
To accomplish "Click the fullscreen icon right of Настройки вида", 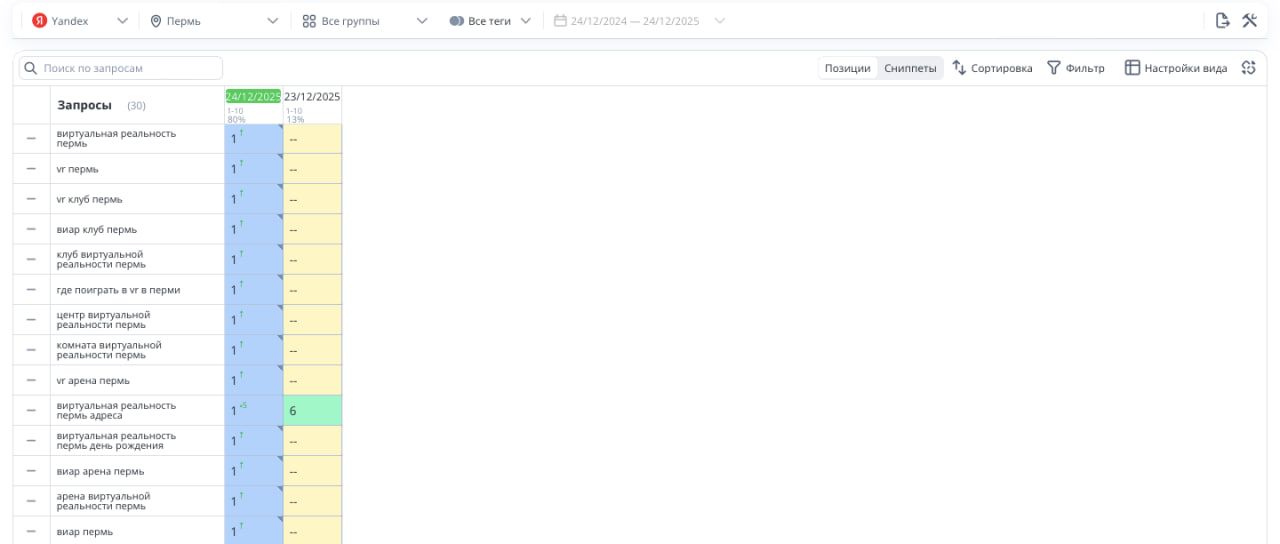I will tap(1248, 68).
